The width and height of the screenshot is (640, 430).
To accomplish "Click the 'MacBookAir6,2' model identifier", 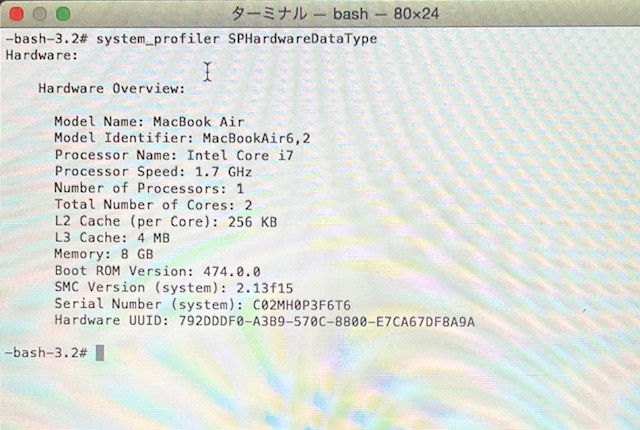I will [x=256, y=138].
